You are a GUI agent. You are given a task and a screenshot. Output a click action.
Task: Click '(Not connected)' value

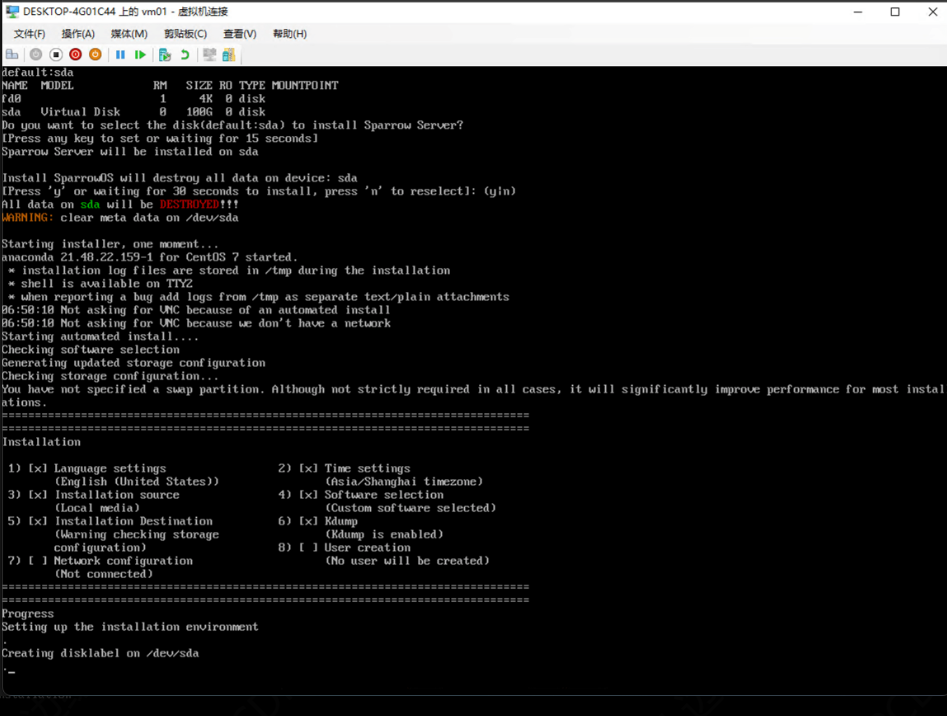pyautogui.click(x=104, y=575)
